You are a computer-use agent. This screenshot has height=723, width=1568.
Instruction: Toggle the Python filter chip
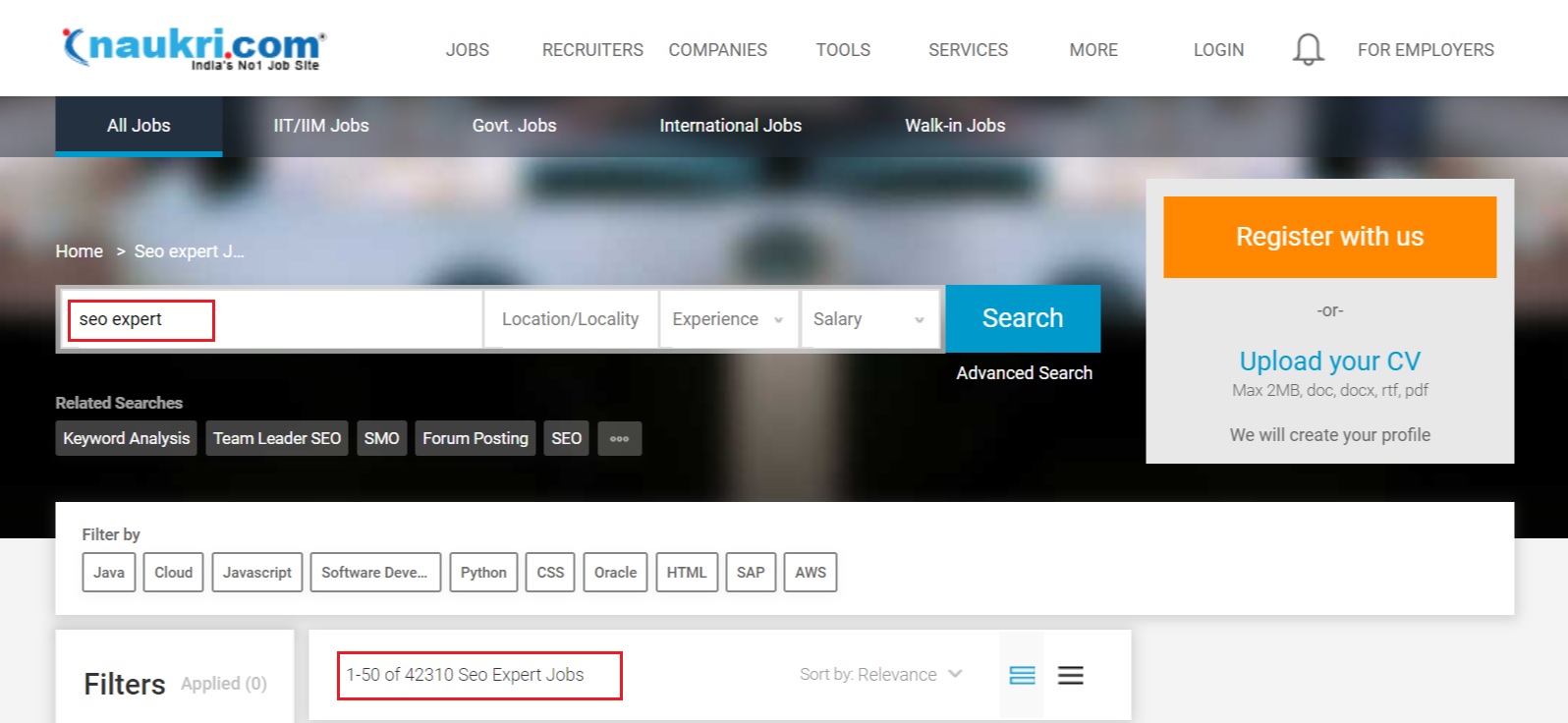pyautogui.click(x=483, y=573)
